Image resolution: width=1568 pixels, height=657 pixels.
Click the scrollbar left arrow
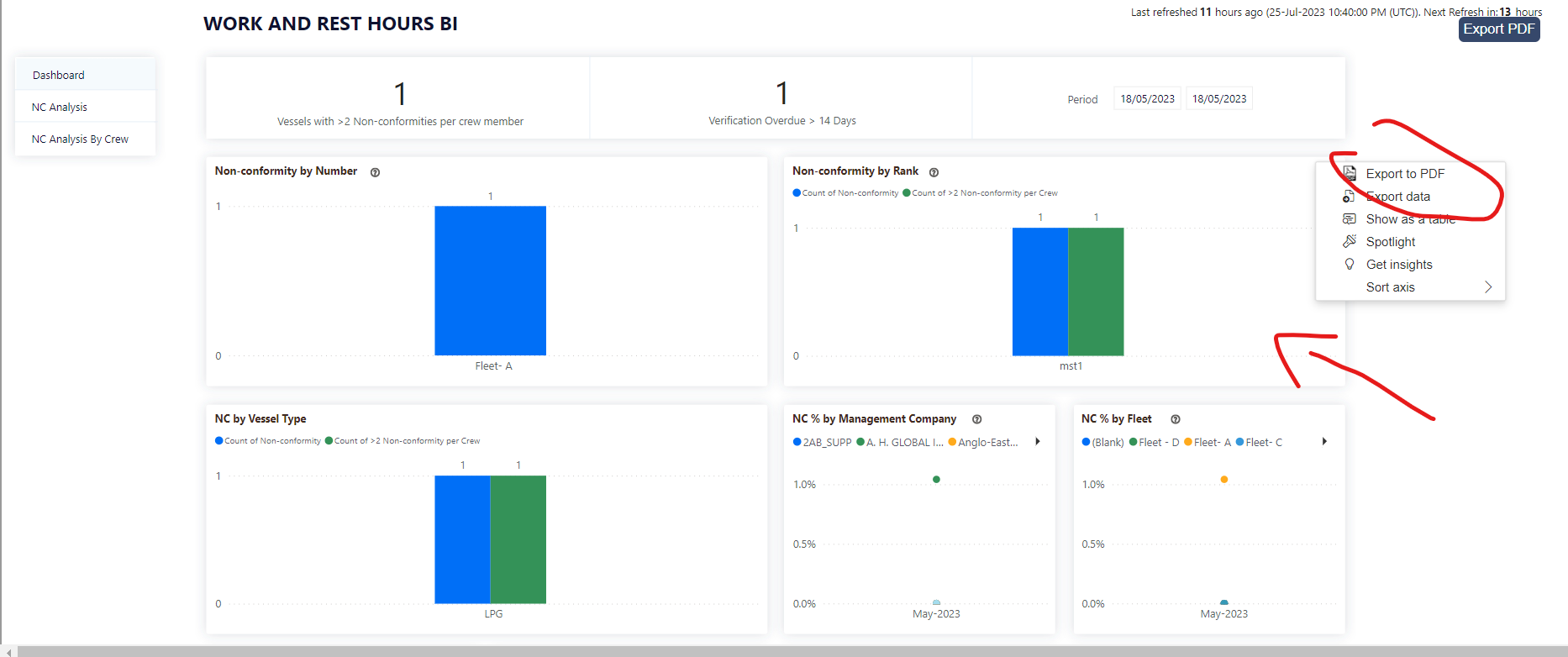(x=9, y=651)
